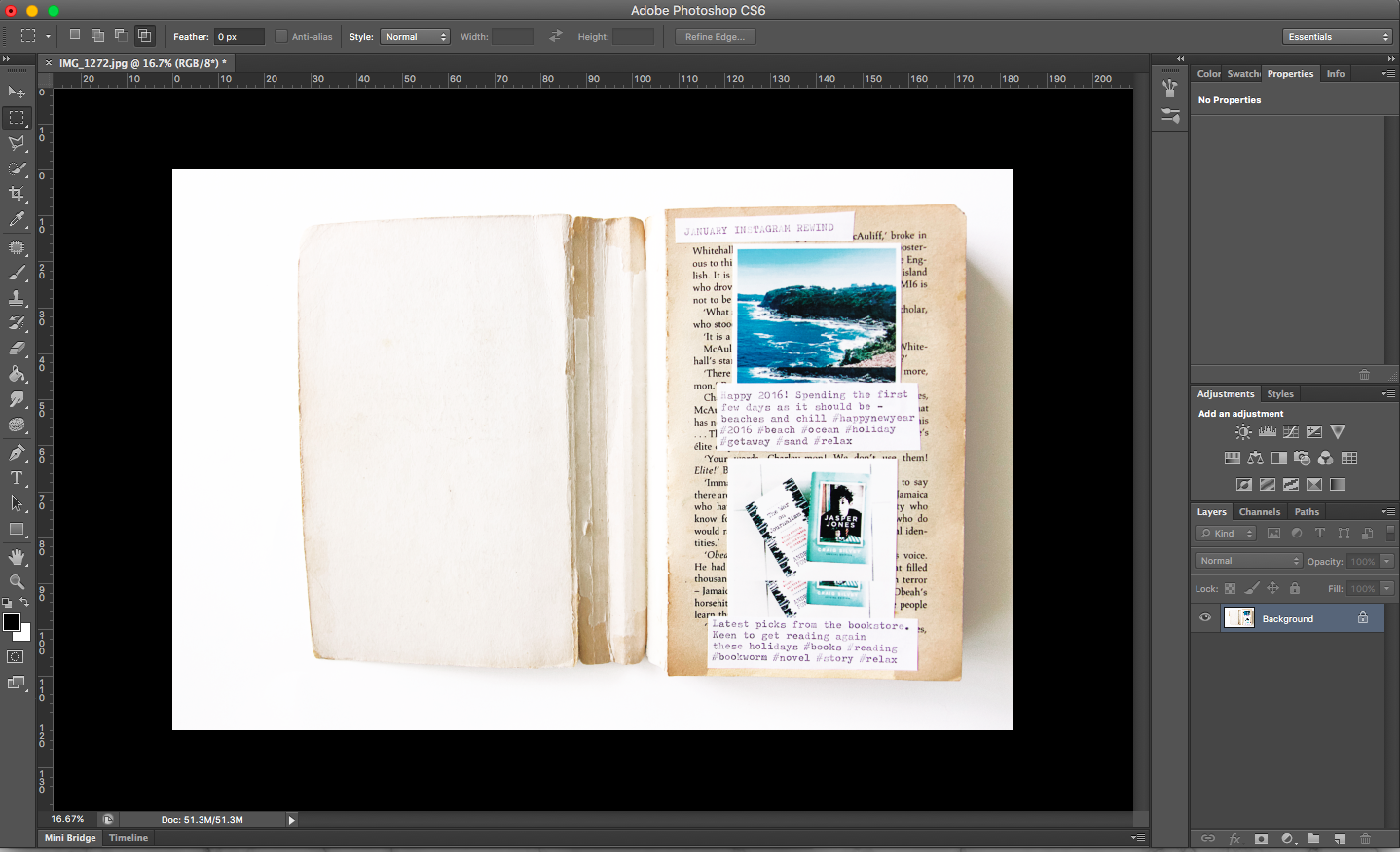Image resolution: width=1400 pixels, height=852 pixels.
Task: Toggle lock transparent pixels
Action: [1230, 589]
